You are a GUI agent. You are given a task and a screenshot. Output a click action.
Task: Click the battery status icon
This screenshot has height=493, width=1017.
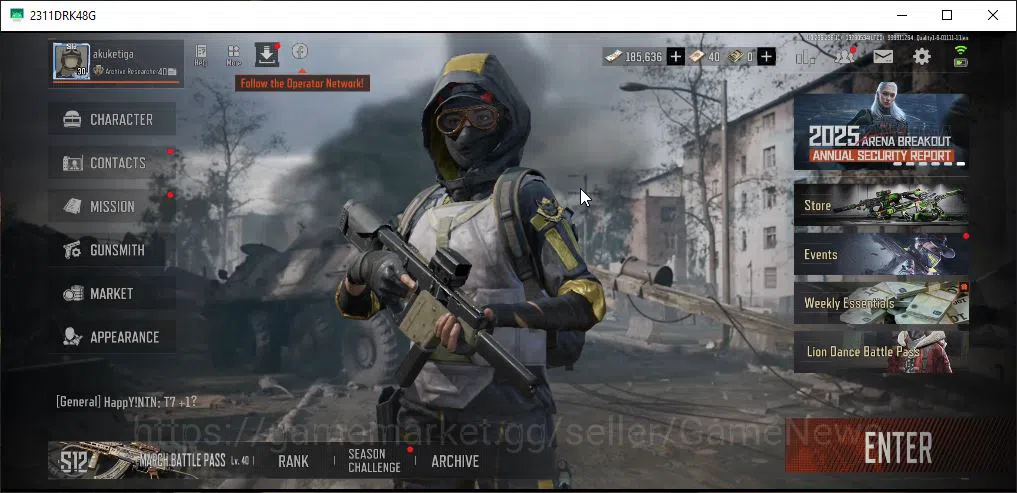(961, 63)
